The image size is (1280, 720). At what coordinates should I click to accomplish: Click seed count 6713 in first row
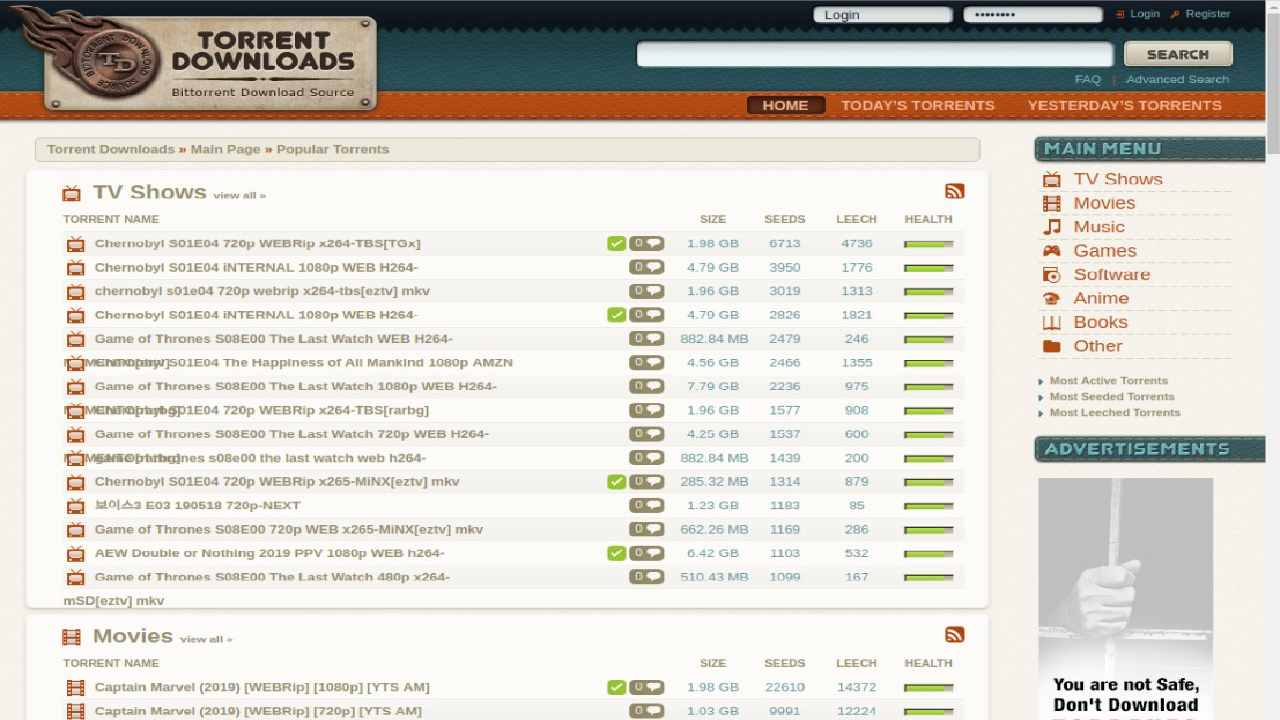point(785,243)
